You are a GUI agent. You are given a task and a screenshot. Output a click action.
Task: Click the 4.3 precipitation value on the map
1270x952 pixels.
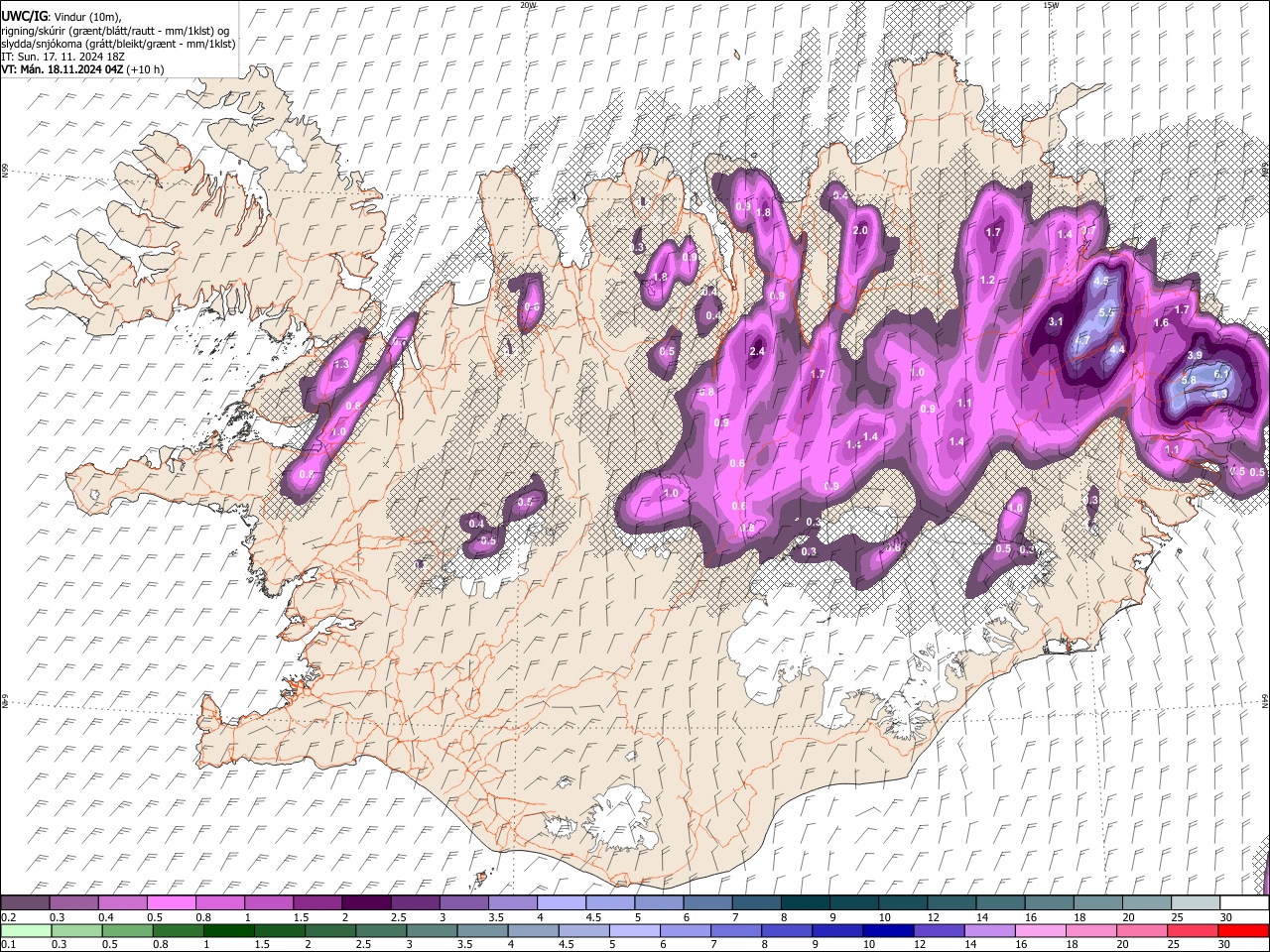click(1219, 394)
